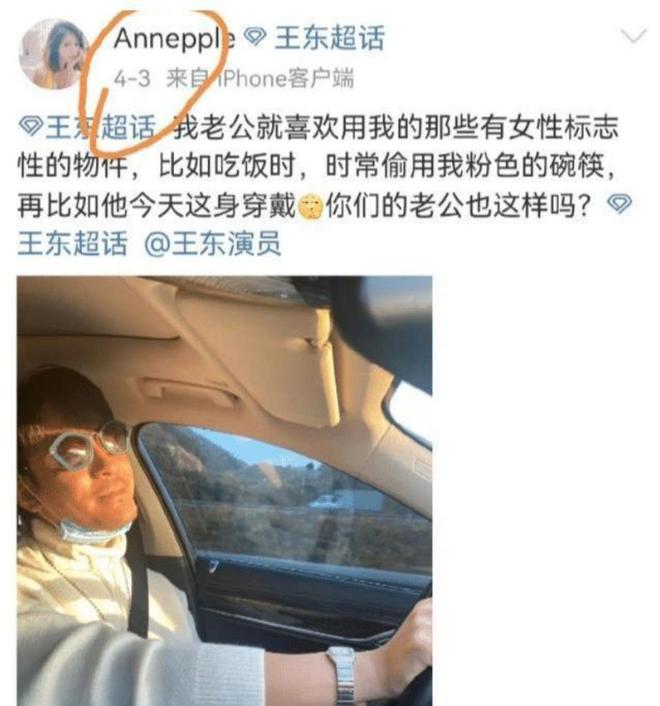
Task: Open the @王东演员 mention
Action: pyautogui.click(x=212, y=244)
